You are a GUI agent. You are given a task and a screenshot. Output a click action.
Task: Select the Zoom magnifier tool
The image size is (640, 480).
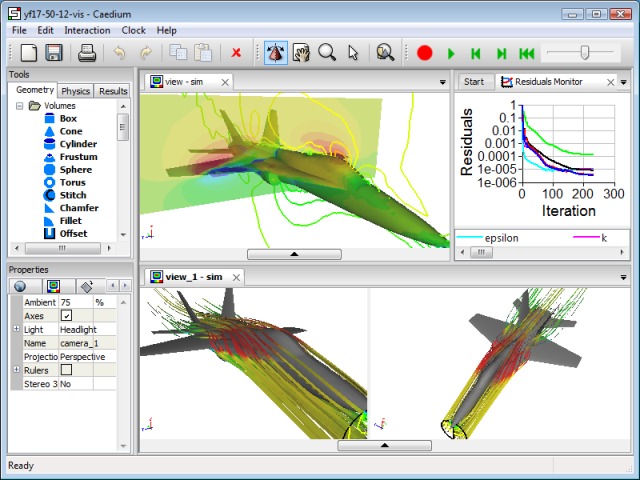click(x=327, y=53)
